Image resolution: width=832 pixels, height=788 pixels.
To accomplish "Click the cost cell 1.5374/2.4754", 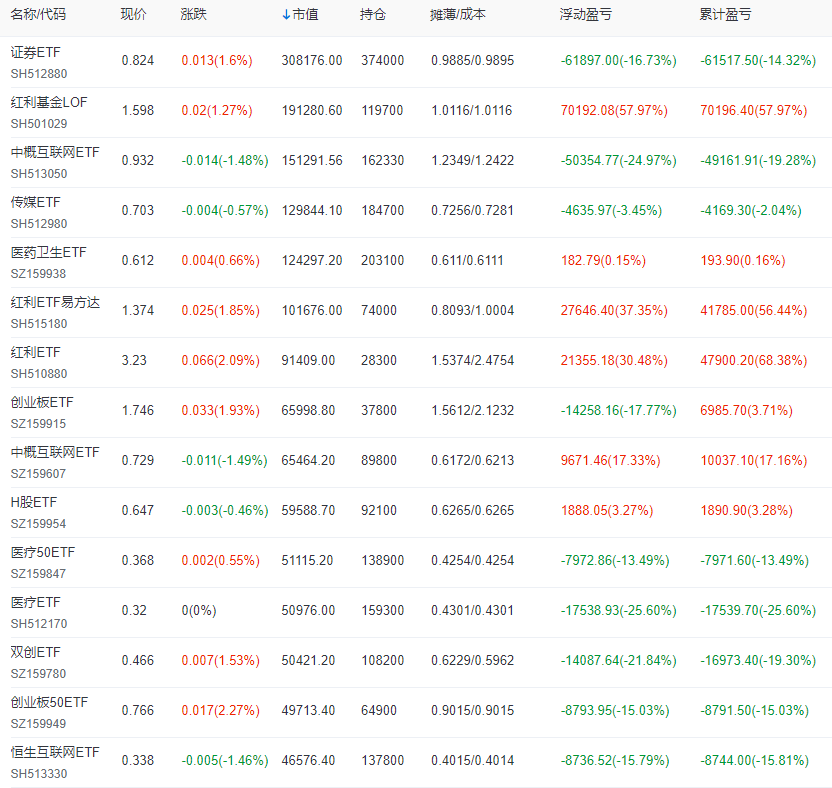I will (472, 360).
